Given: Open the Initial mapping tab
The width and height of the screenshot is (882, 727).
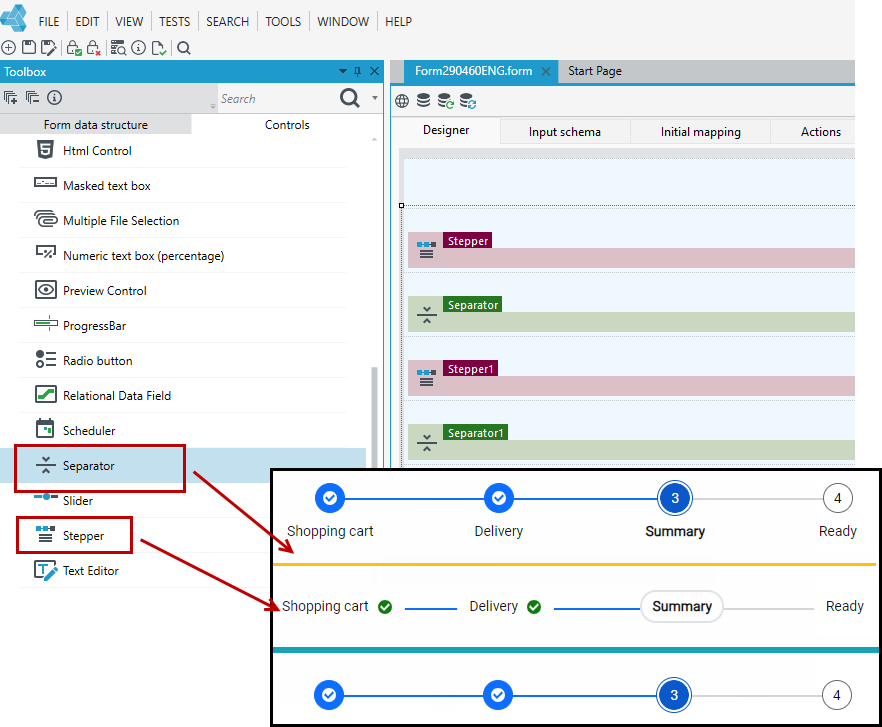Looking at the screenshot, I should click(x=700, y=132).
